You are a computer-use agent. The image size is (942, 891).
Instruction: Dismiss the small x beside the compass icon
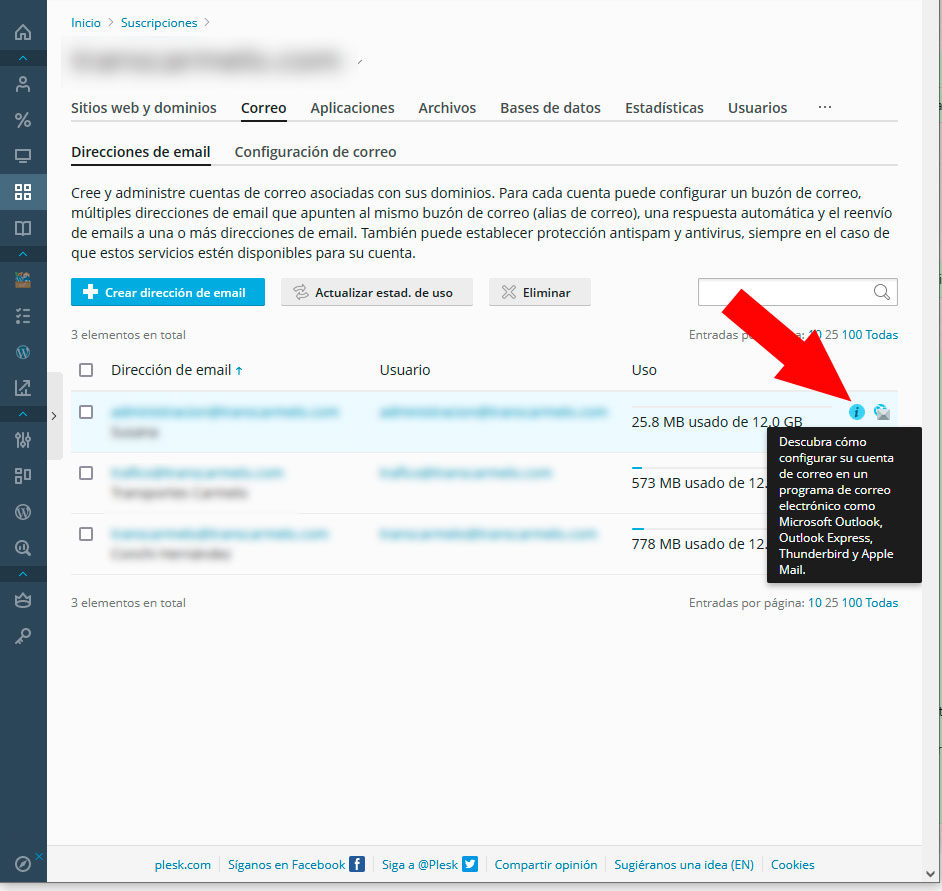pos(39,856)
